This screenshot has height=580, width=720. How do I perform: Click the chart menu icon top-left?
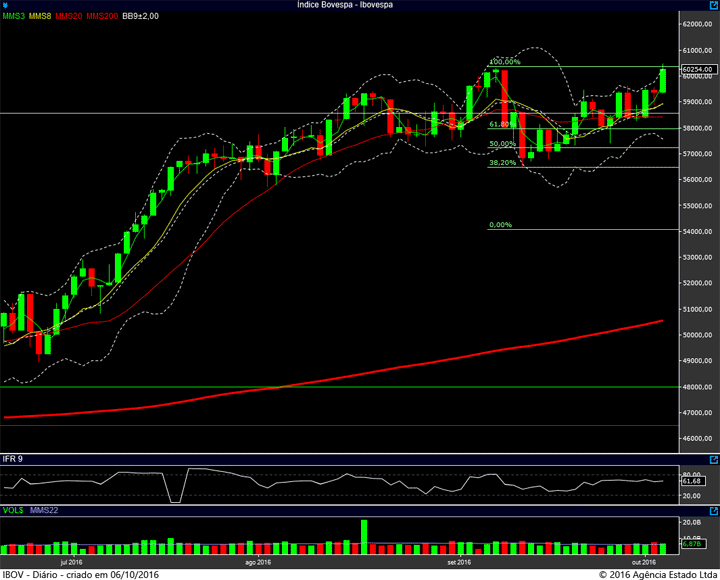5,5
